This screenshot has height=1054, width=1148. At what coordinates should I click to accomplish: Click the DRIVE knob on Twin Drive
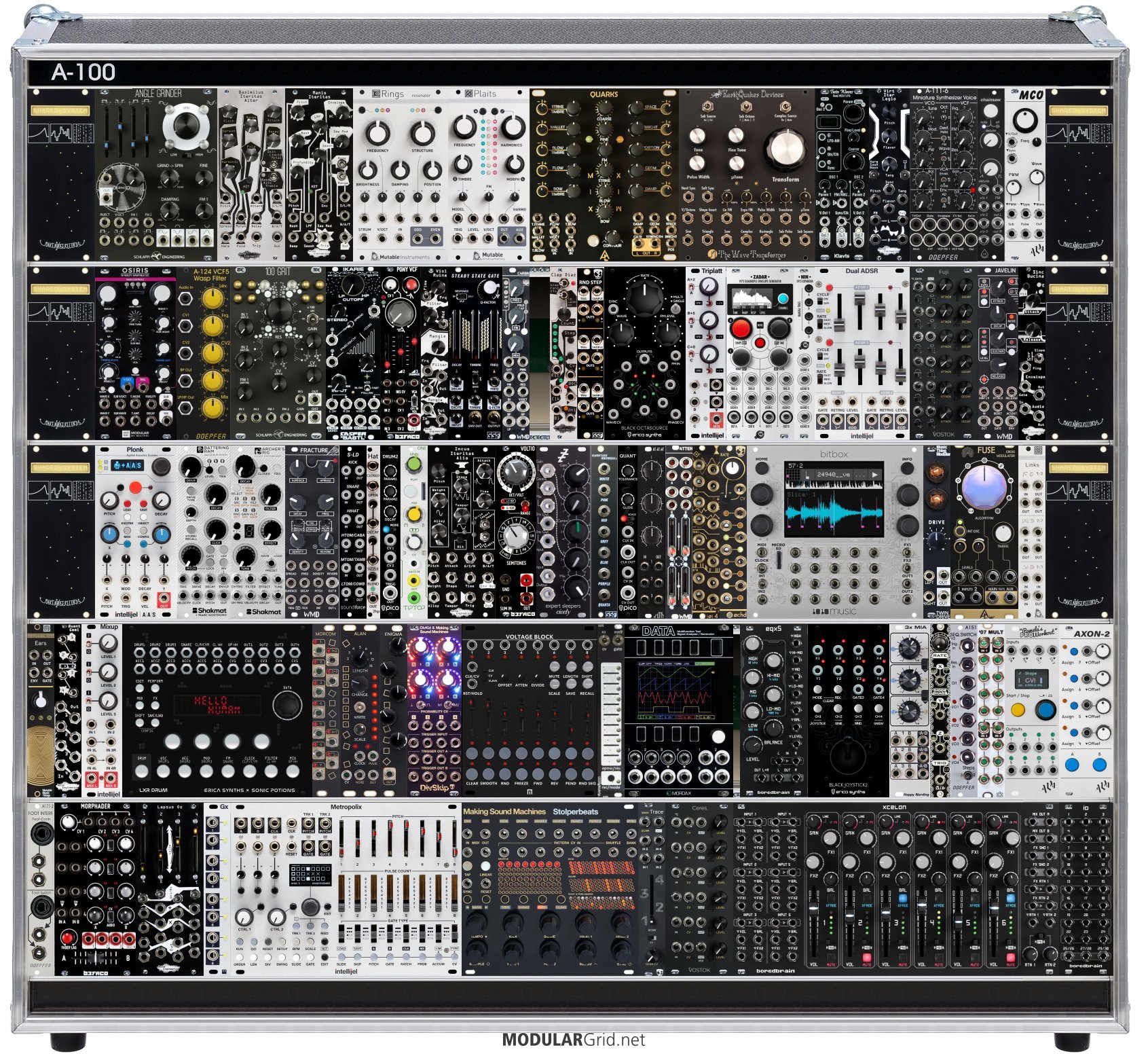click(x=936, y=540)
